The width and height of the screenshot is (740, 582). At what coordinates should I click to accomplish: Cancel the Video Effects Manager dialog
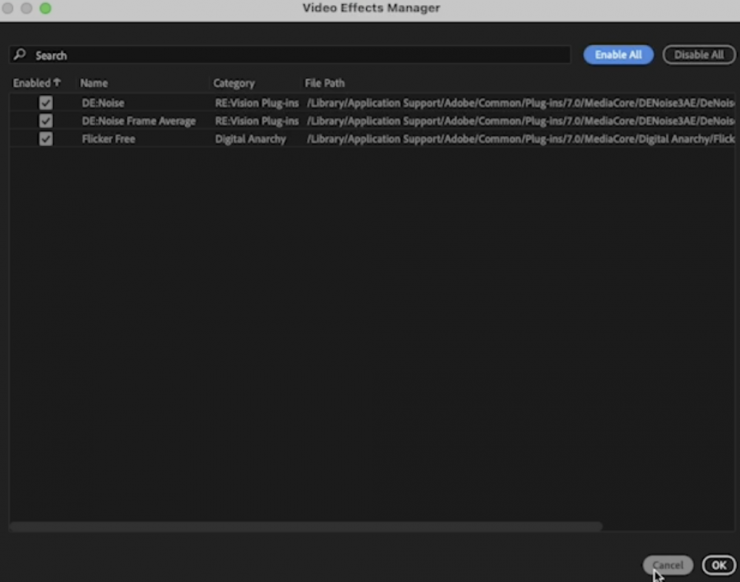click(668, 565)
